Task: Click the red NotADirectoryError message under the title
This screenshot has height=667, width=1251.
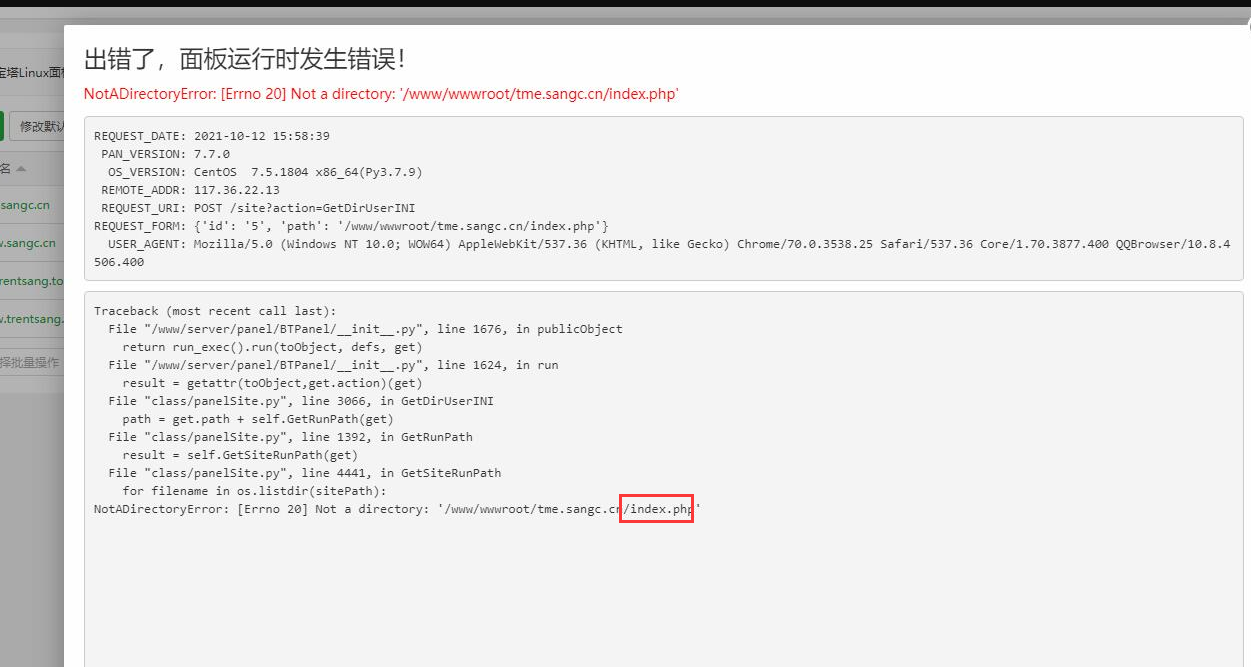Action: tap(382, 94)
